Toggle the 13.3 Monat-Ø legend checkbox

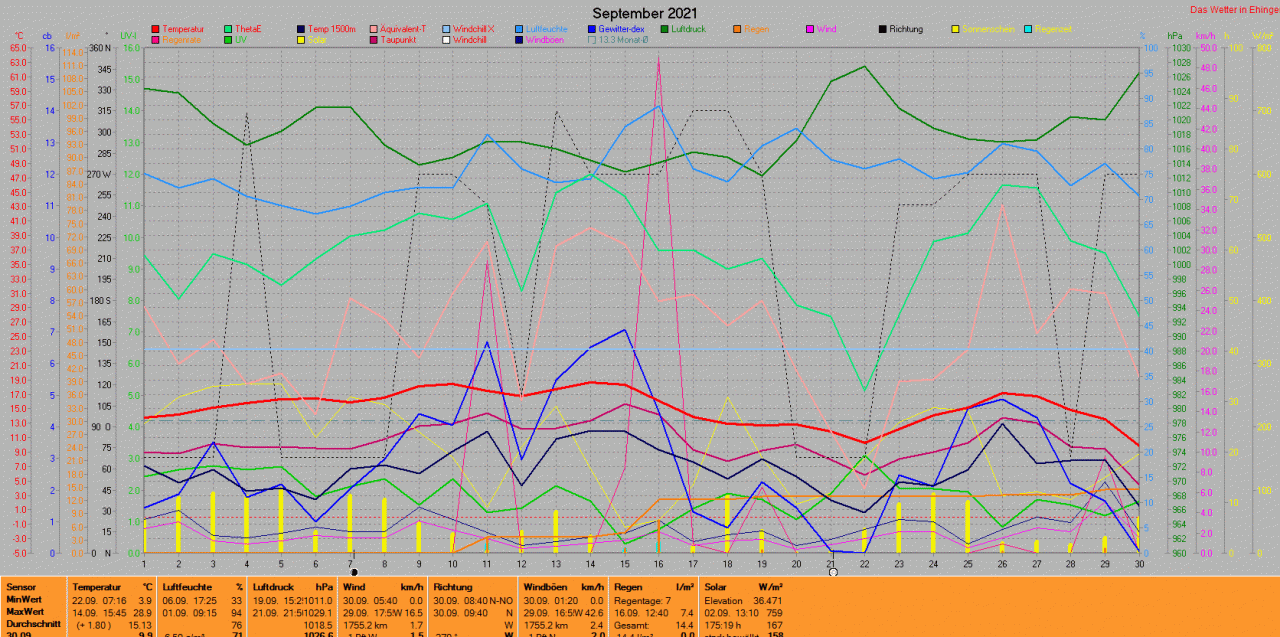pyautogui.click(x=591, y=41)
